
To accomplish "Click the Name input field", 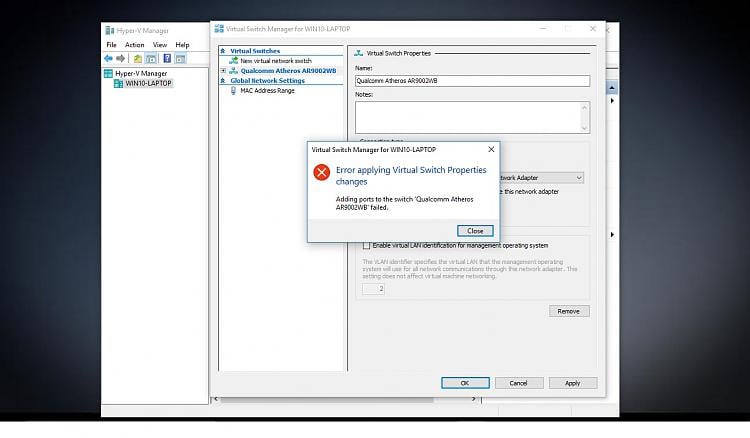I will point(472,81).
